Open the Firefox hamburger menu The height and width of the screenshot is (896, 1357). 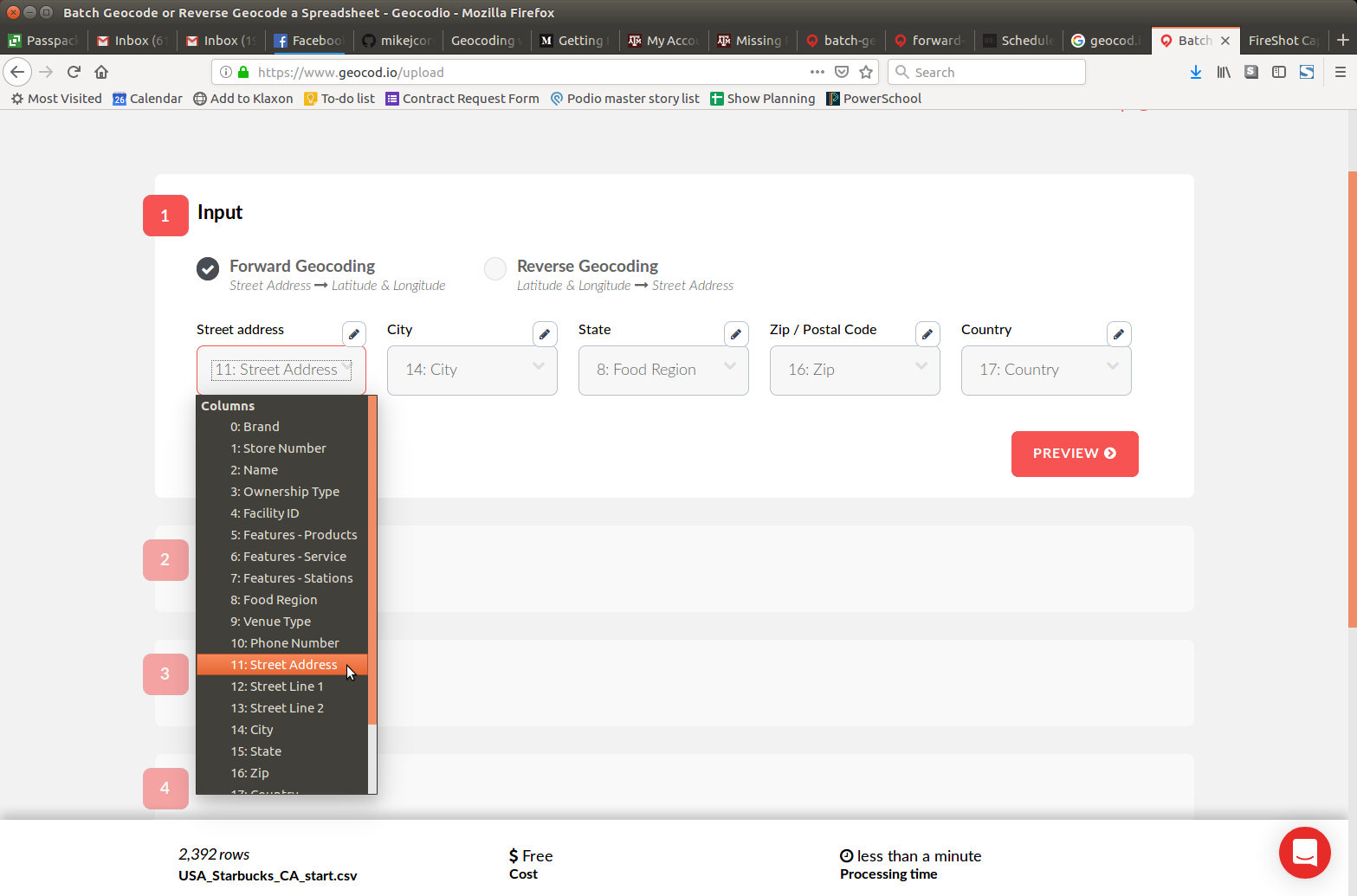(1340, 72)
